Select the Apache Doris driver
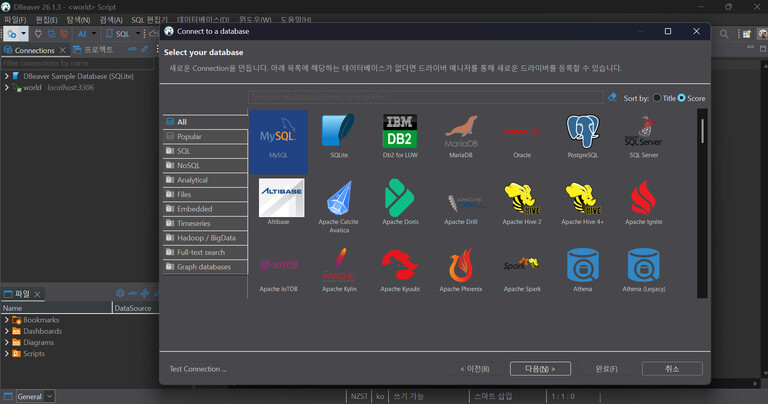 tap(400, 202)
